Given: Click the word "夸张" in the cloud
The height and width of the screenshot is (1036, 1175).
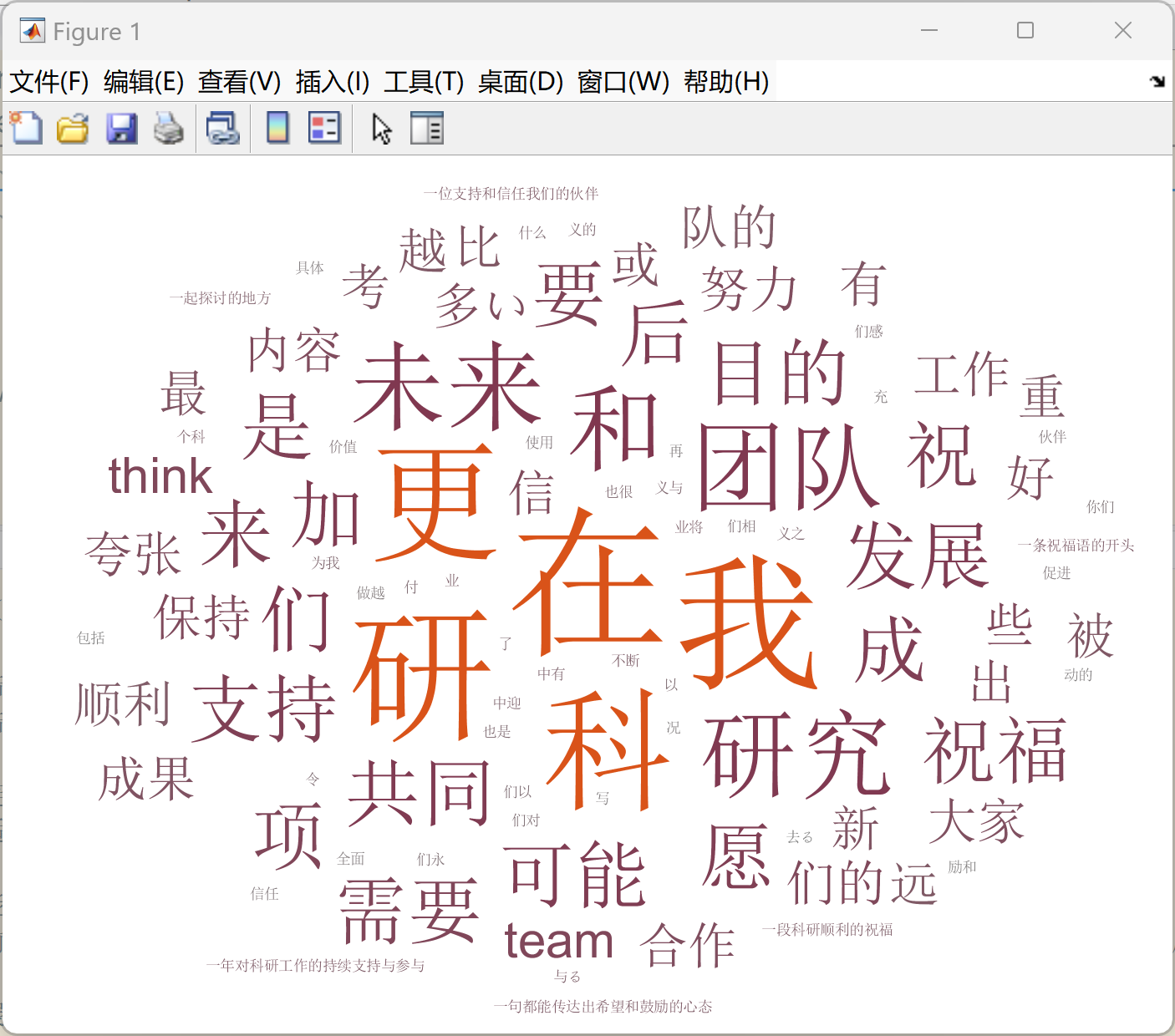Looking at the screenshot, I should (133, 553).
